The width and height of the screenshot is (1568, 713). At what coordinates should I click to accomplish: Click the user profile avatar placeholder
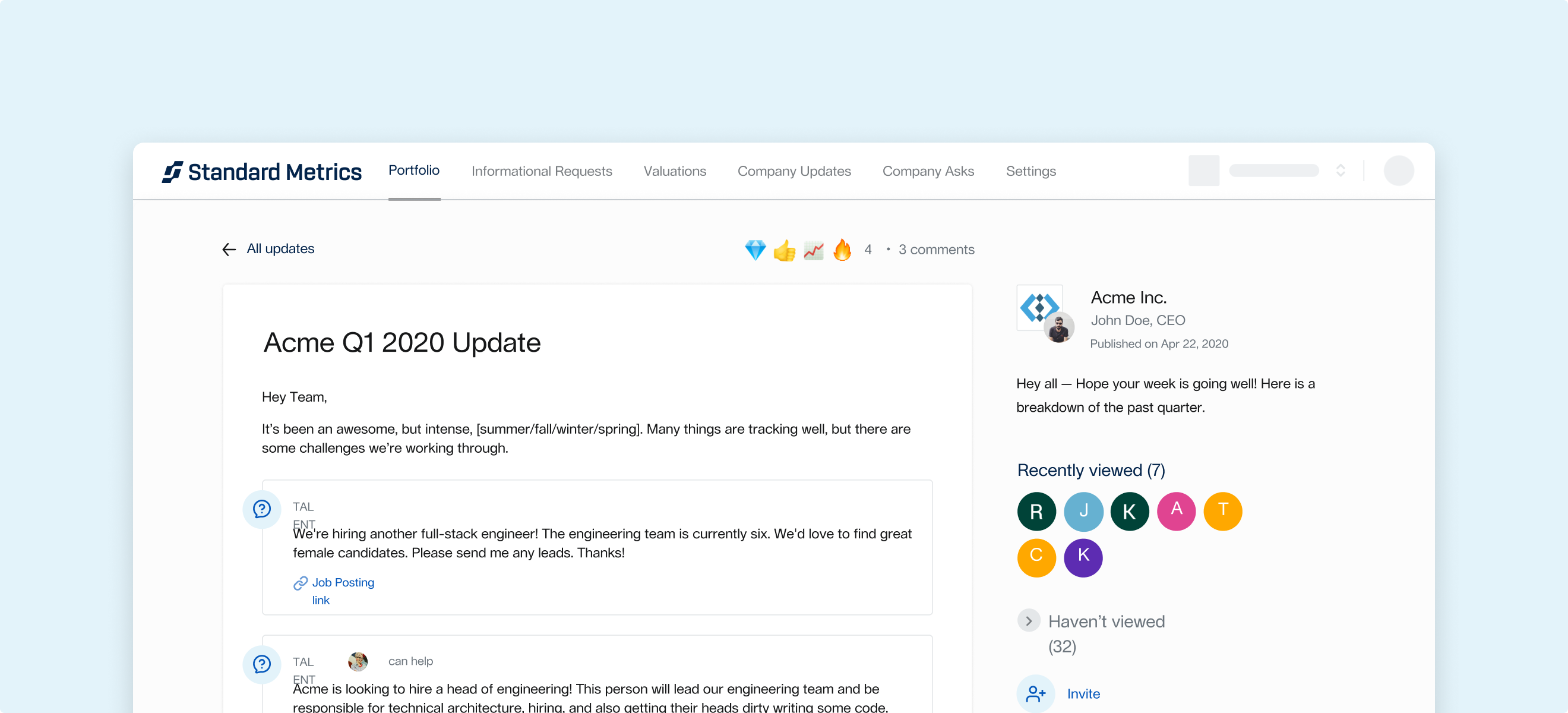1398,171
